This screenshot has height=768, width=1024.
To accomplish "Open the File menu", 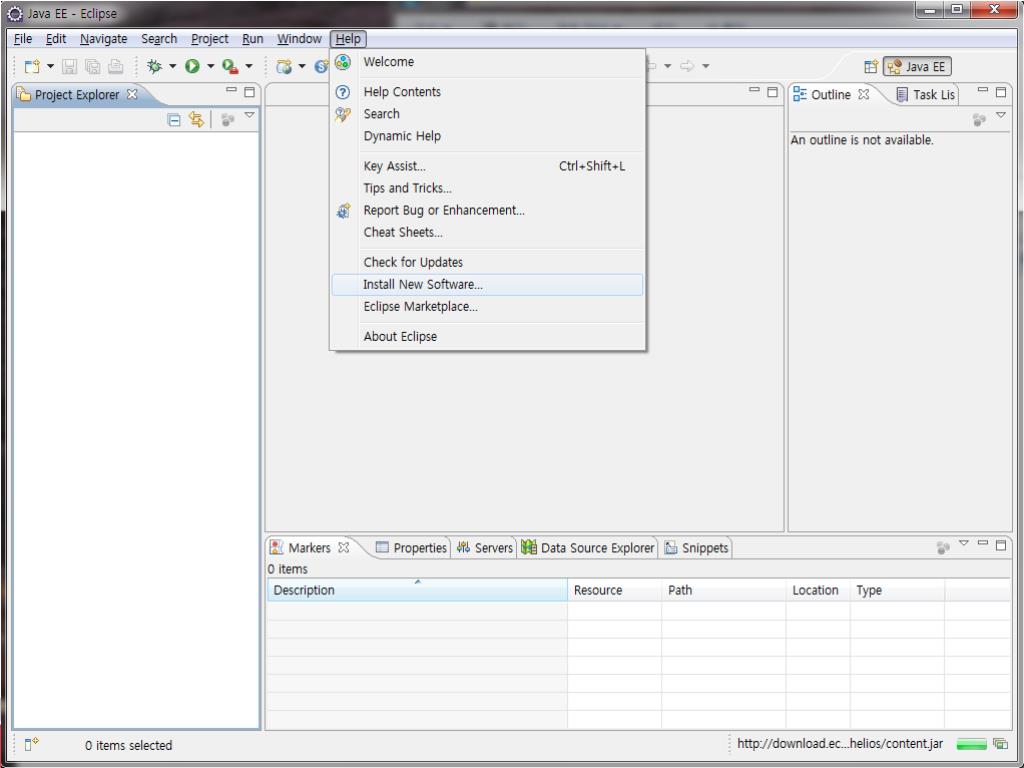I will pyautogui.click(x=23, y=39).
